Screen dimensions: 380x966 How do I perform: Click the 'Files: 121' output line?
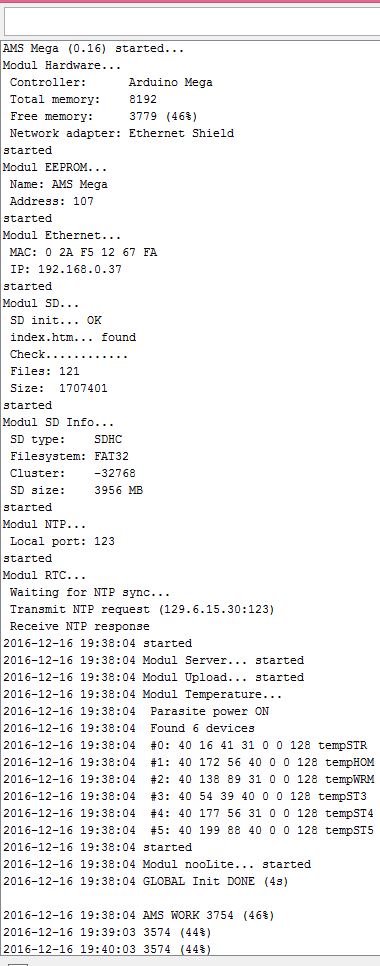[x=45, y=371]
